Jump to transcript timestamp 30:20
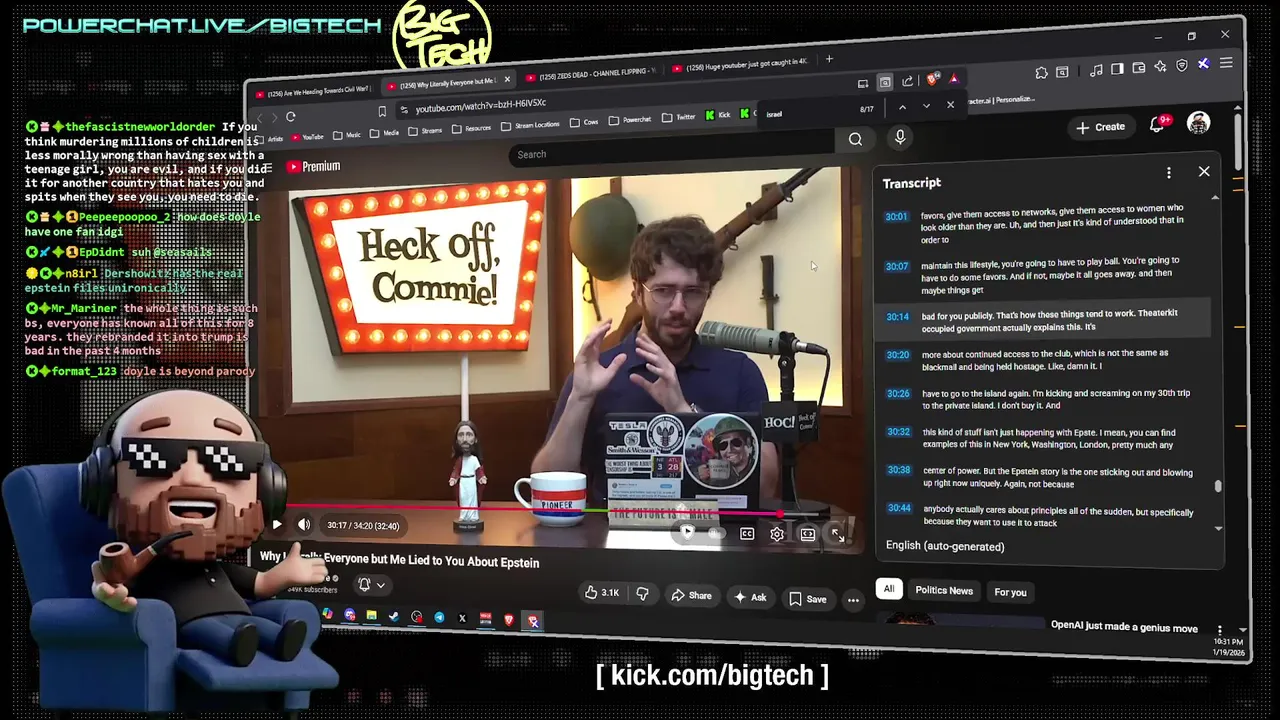The image size is (1280, 720). pos(898,355)
